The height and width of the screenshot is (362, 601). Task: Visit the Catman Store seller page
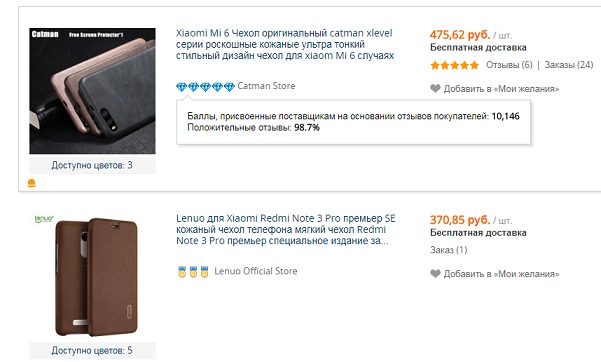(x=266, y=86)
